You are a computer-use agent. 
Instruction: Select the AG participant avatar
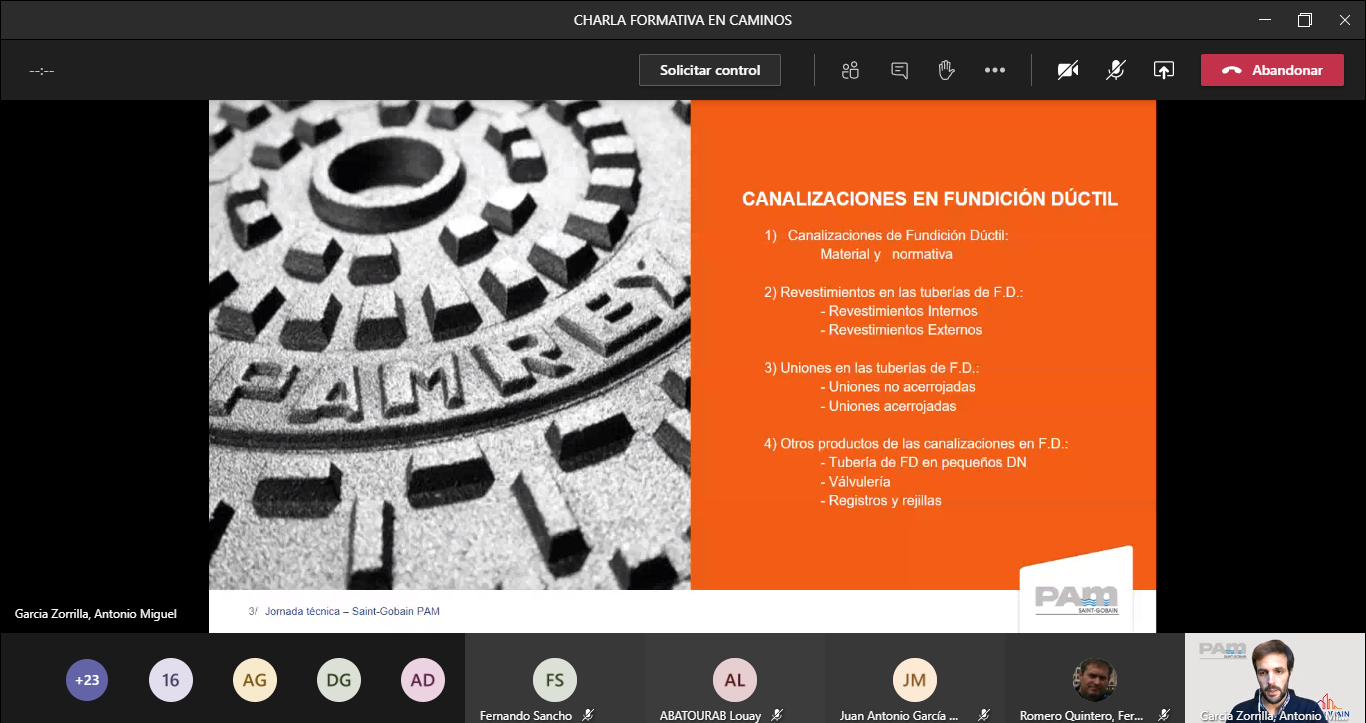point(255,680)
